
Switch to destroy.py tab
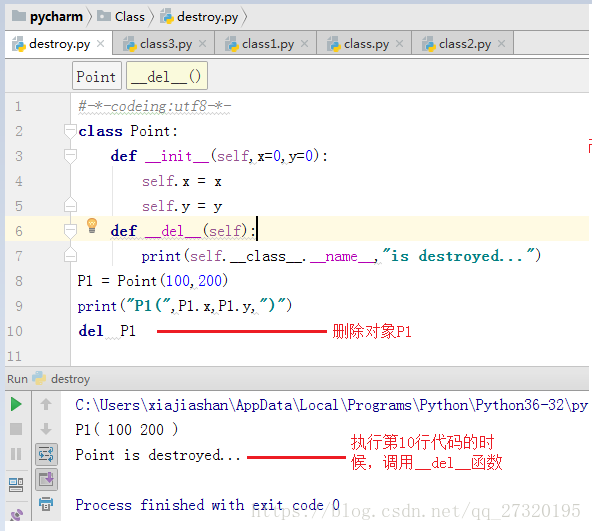click(x=59, y=44)
